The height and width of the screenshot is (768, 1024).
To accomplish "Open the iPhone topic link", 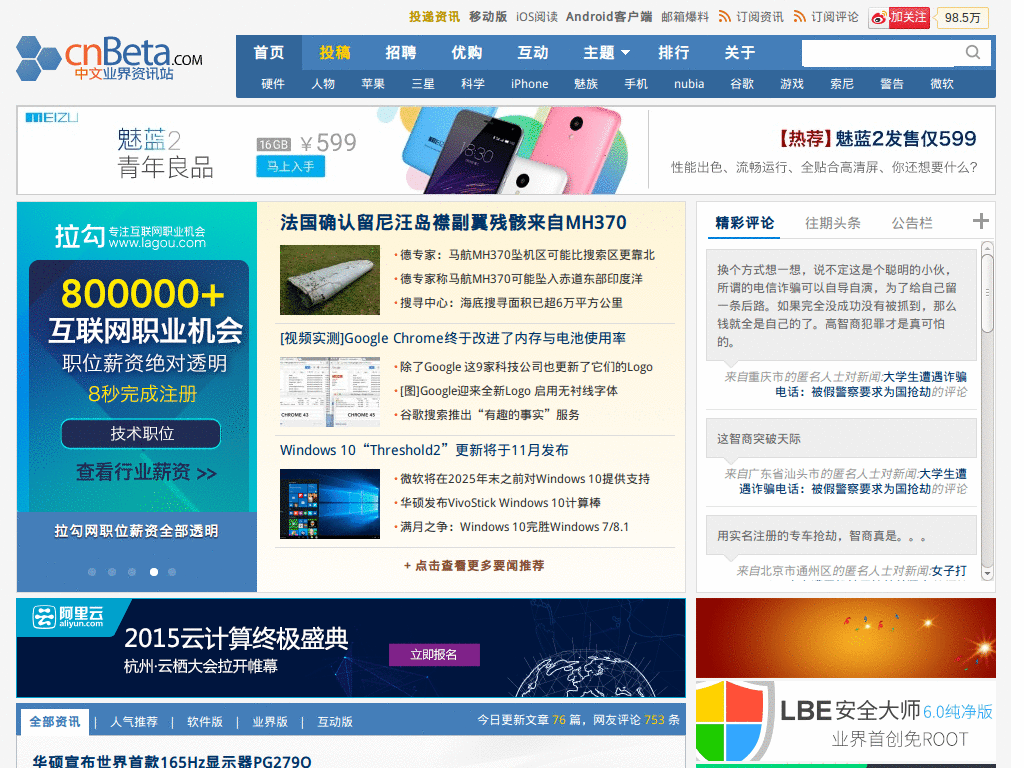I will coord(530,84).
